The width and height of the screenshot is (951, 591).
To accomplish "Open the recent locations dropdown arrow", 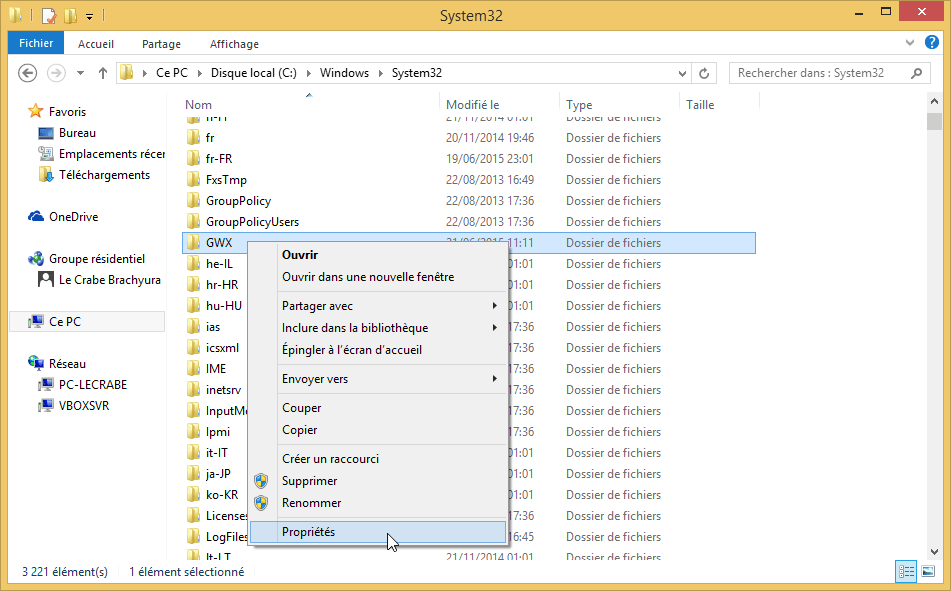I will coord(80,73).
